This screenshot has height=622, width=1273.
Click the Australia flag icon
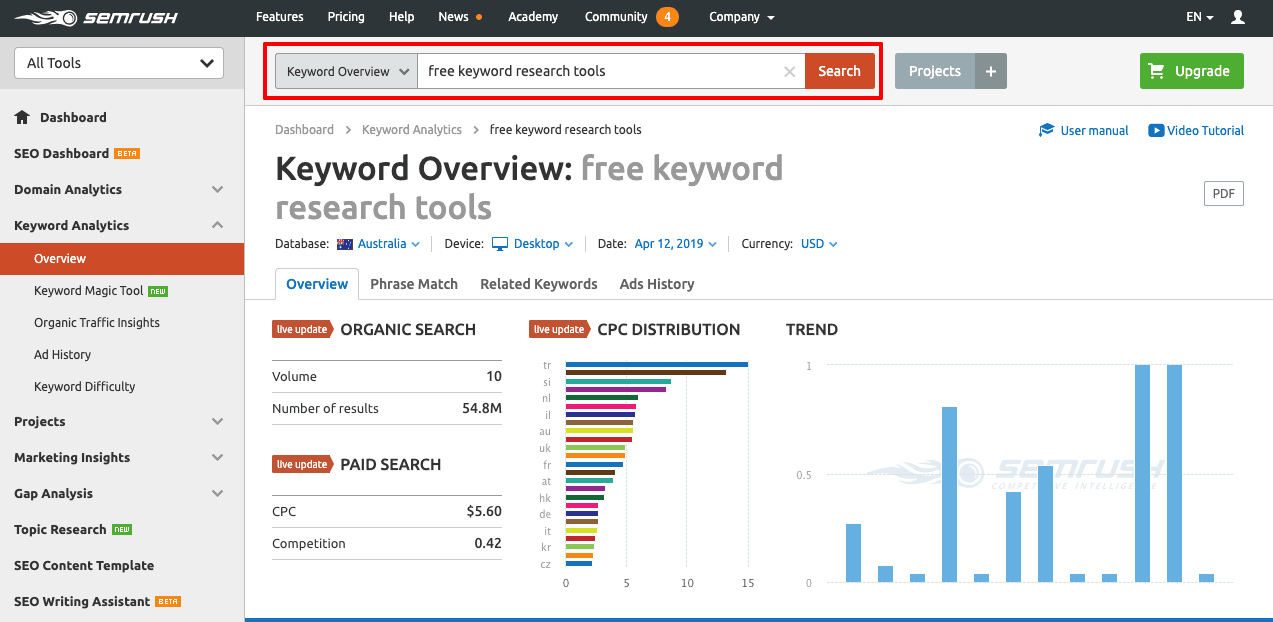coord(345,244)
